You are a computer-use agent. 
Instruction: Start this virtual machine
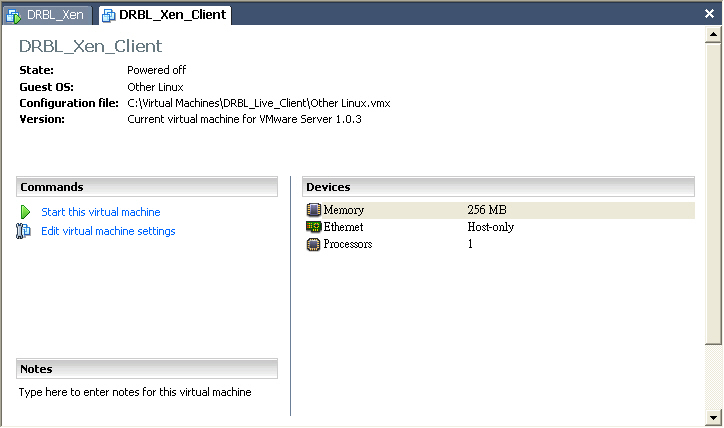[x=101, y=212]
